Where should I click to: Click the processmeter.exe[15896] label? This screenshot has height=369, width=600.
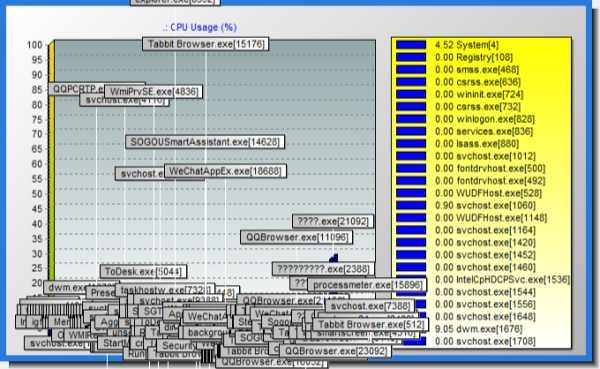pos(367,285)
